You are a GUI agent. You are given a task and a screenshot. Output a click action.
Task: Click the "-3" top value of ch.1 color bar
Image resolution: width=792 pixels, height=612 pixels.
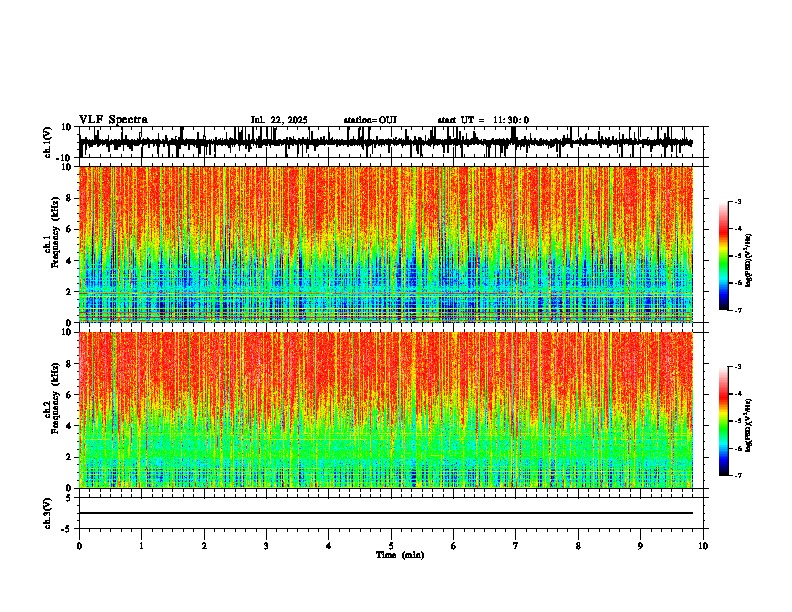[737, 202]
